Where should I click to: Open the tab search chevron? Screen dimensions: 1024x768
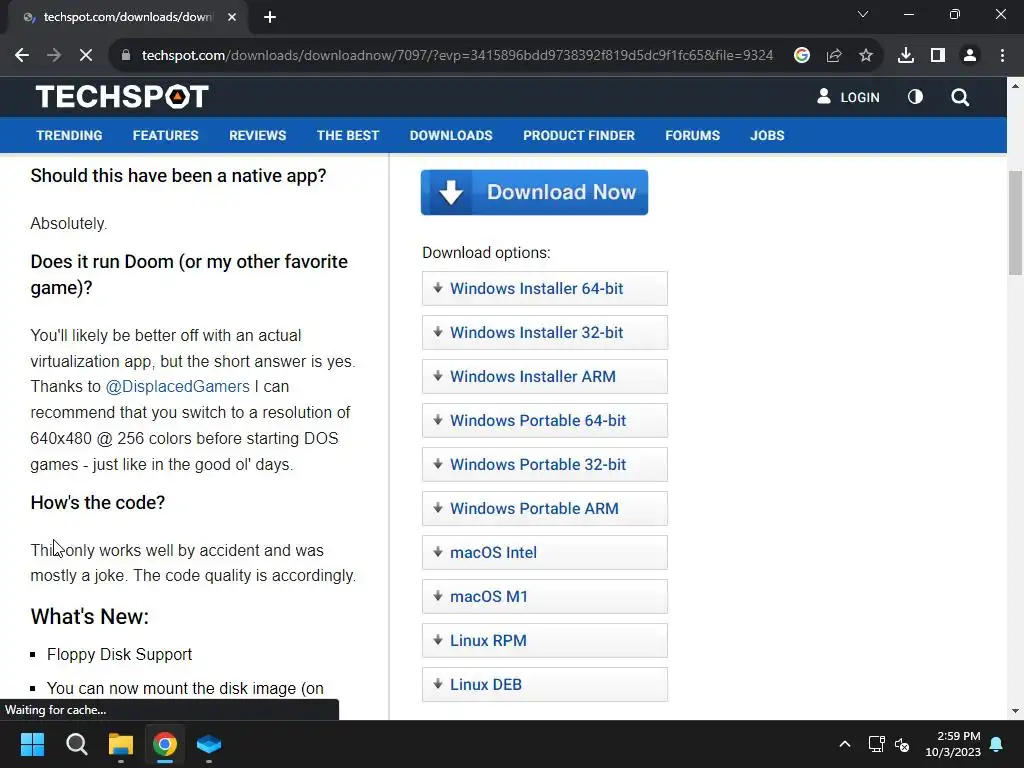click(x=863, y=14)
